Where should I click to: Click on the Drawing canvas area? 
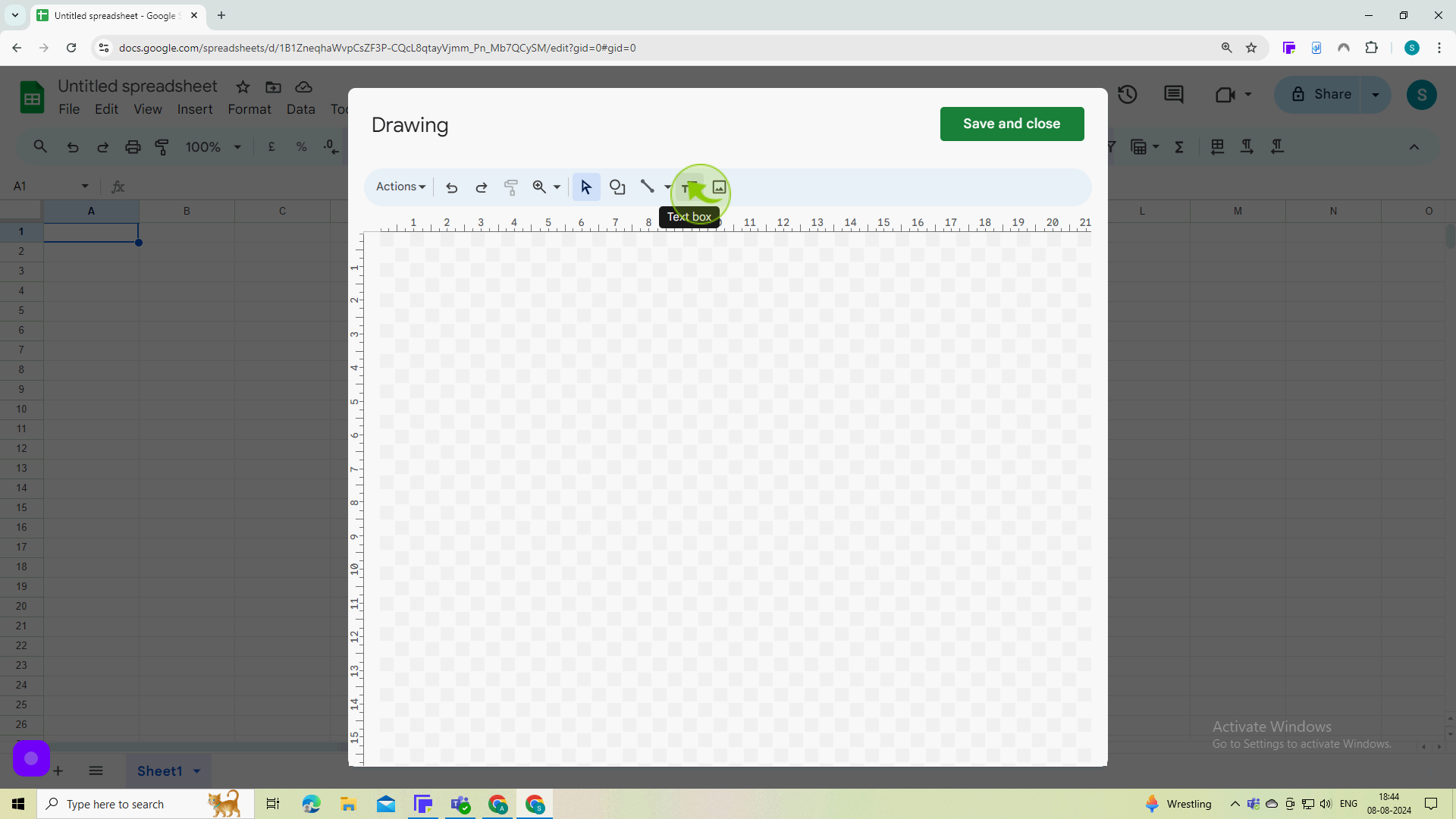coord(728,500)
